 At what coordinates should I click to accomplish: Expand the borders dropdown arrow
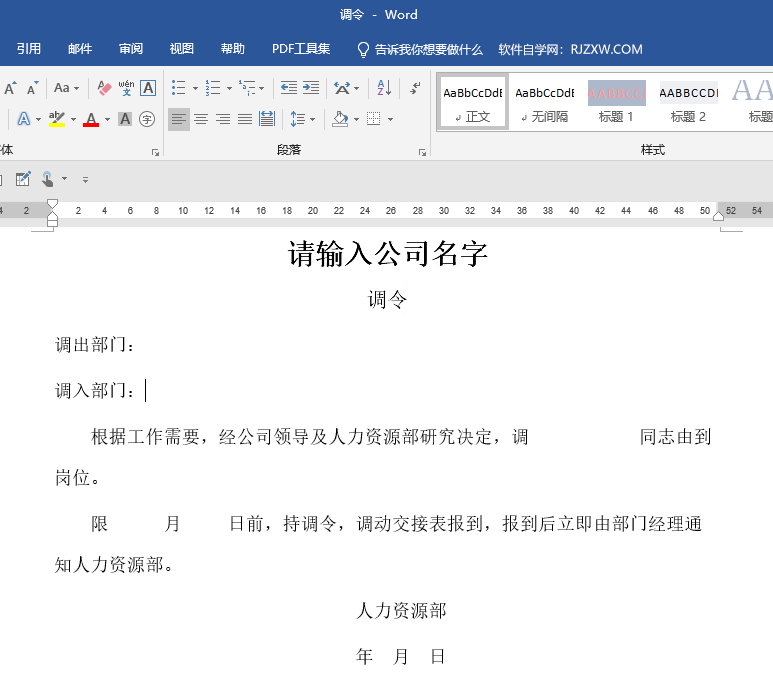click(390, 119)
